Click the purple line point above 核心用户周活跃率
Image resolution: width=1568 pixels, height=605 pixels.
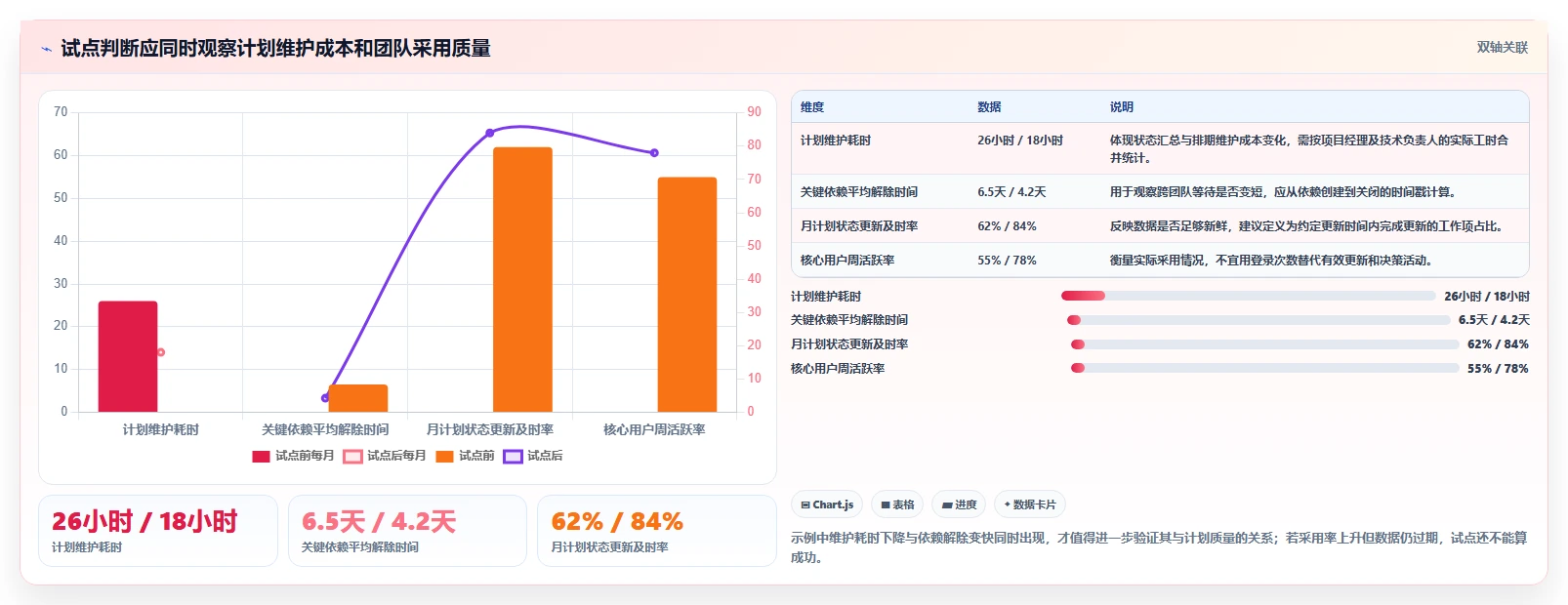654,153
